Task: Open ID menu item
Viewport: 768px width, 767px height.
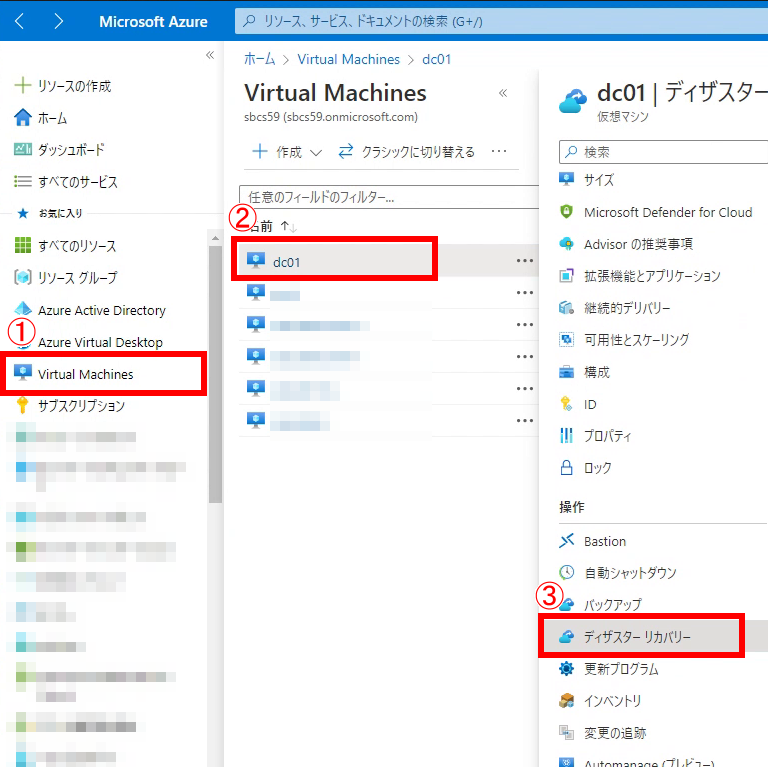Action: 577,404
